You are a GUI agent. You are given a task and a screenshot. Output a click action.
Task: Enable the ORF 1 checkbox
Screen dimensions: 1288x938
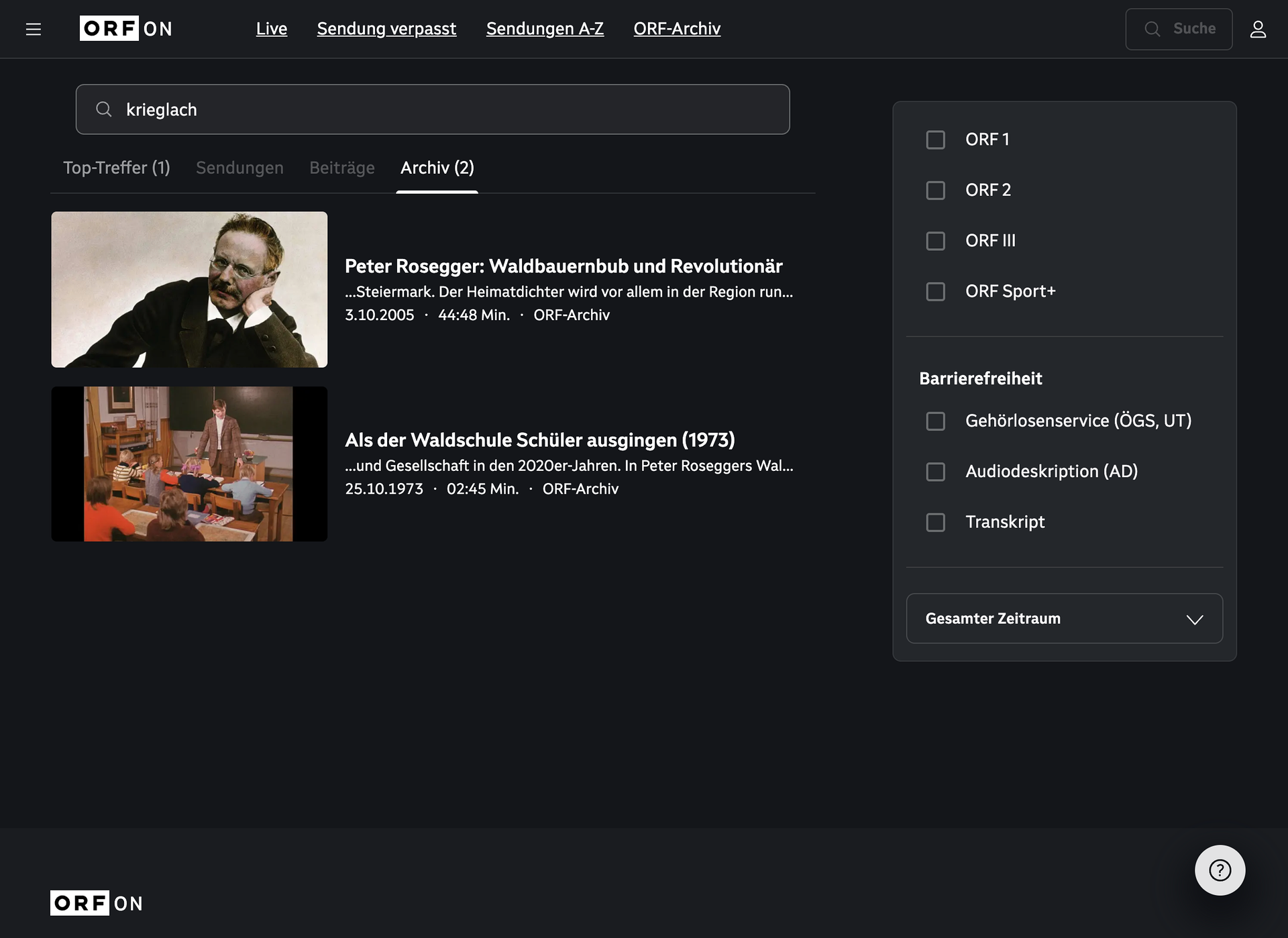[935, 140]
